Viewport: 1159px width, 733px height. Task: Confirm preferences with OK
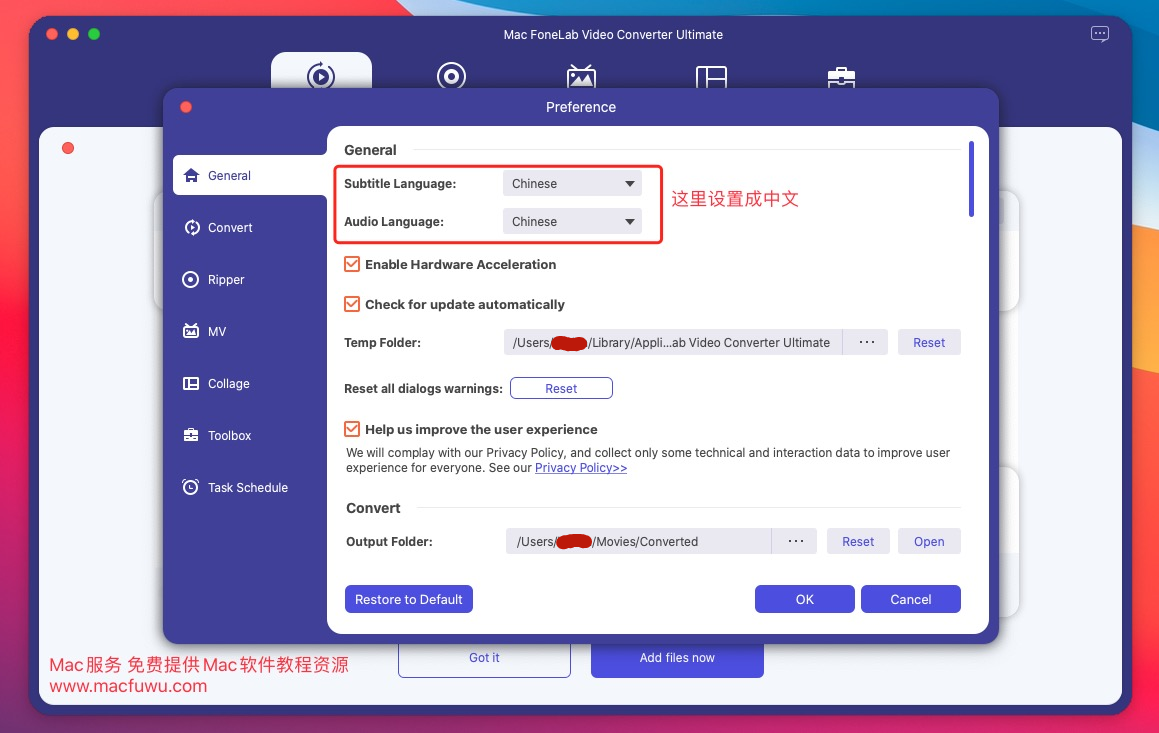[805, 599]
